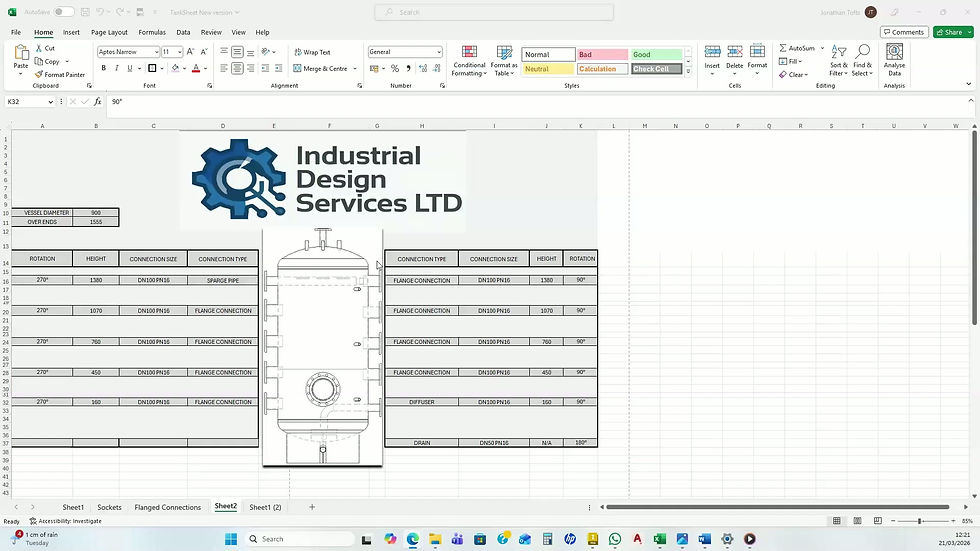Click the search box in title bar
The height and width of the screenshot is (551, 980).
(x=494, y=12)
